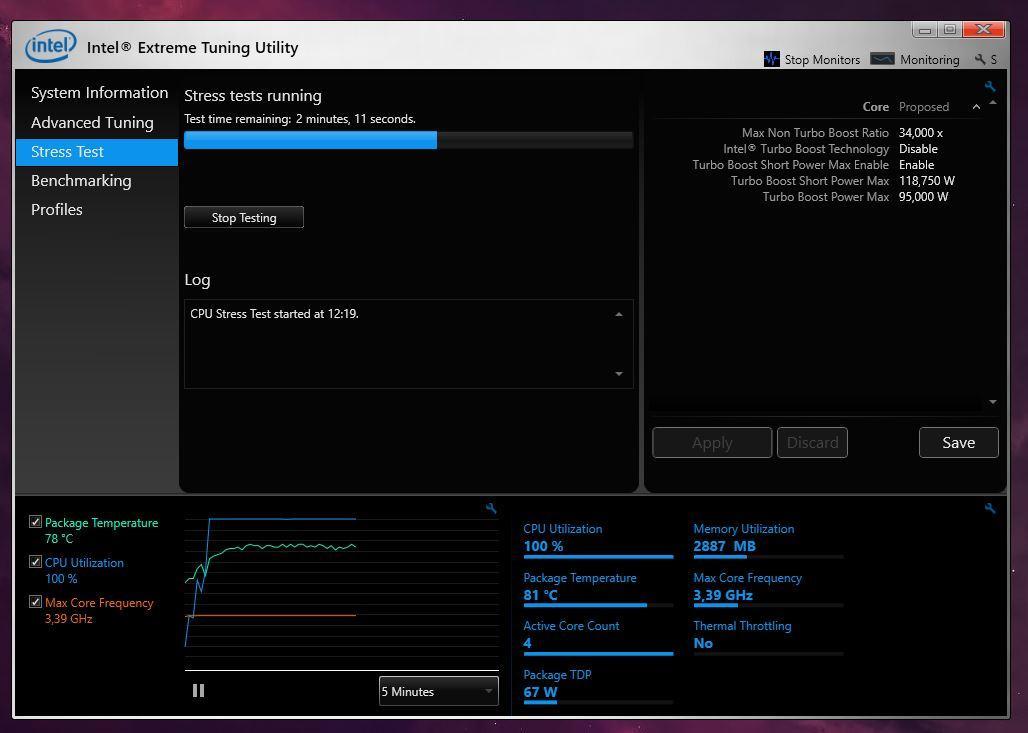Image resolution: width=1028 pixels, height=733 pixels.
Task: Click the tuning panel scroll-down arrow
Action: click(x=993, y=402)
